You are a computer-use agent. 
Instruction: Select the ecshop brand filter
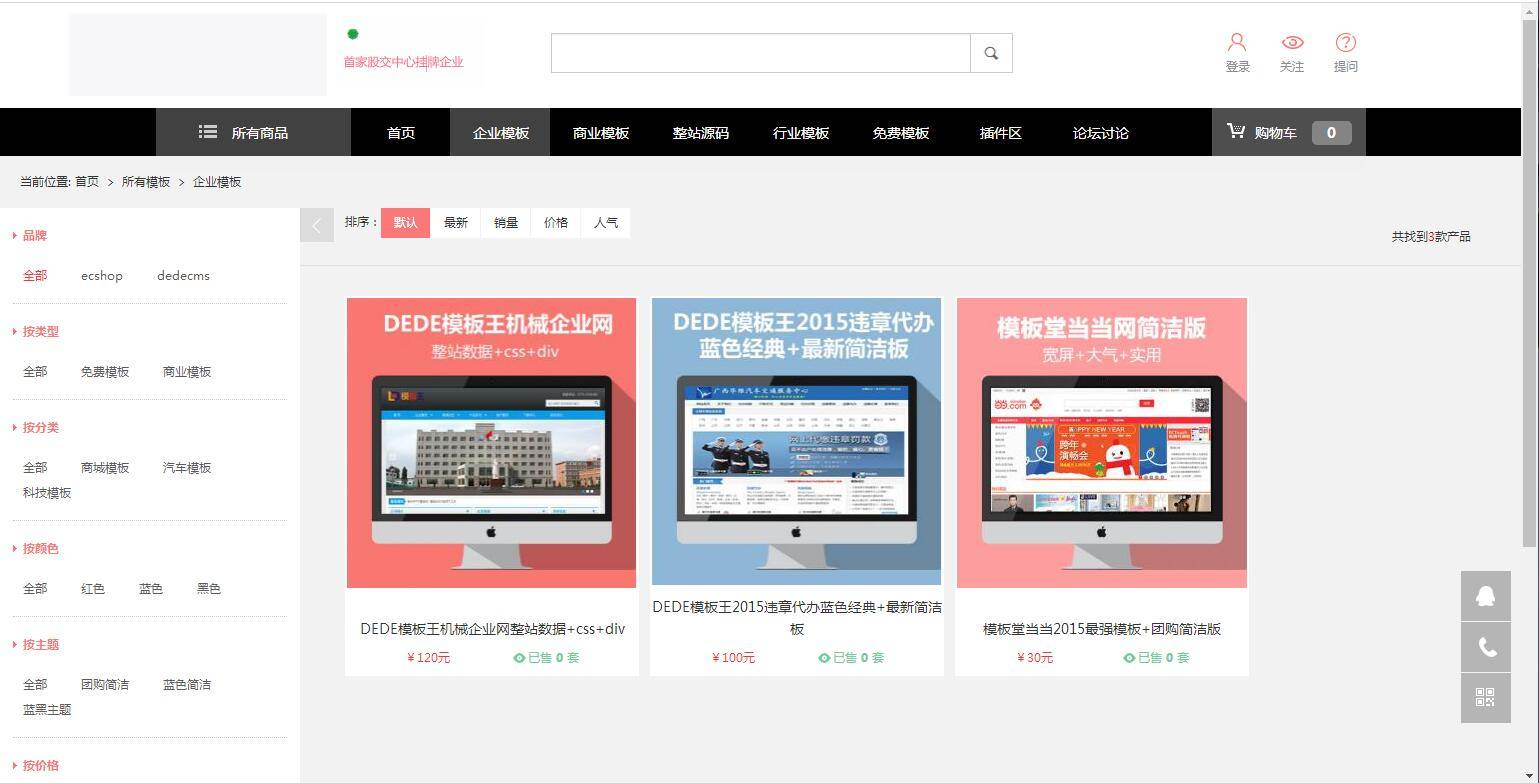click(101, 275)
